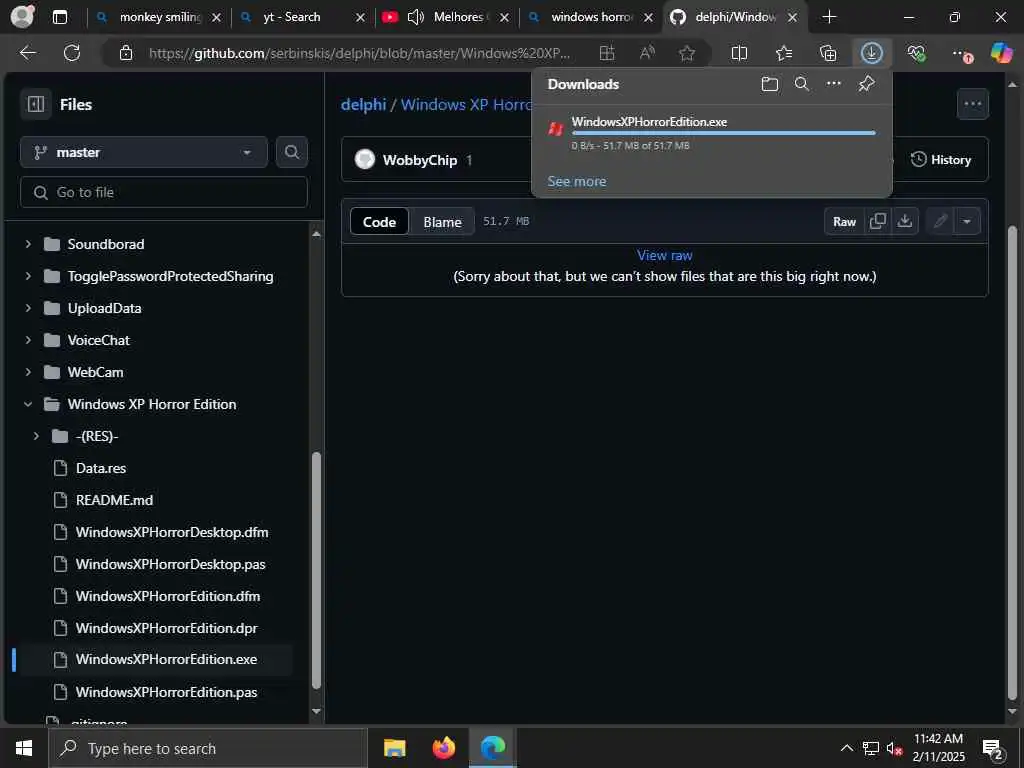Open WindowsXPHorrorDesktop.pas file
The width and height of the screenshot is (1024, 768).
[171, 564]
